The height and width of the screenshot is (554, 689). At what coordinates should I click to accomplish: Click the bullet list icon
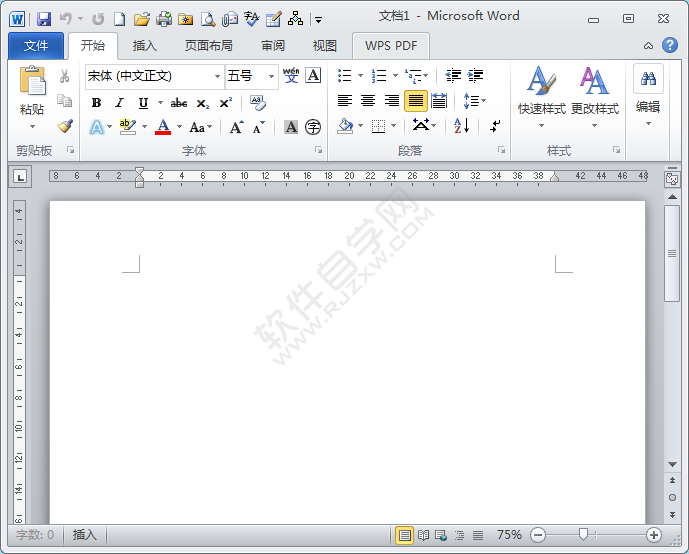pos(345,76)
